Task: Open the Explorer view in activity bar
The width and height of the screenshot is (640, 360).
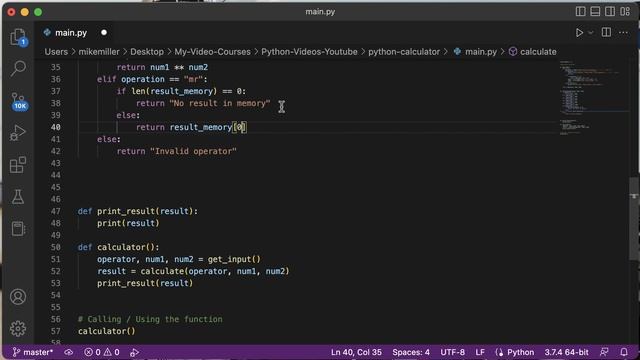Action: [18, 38]
